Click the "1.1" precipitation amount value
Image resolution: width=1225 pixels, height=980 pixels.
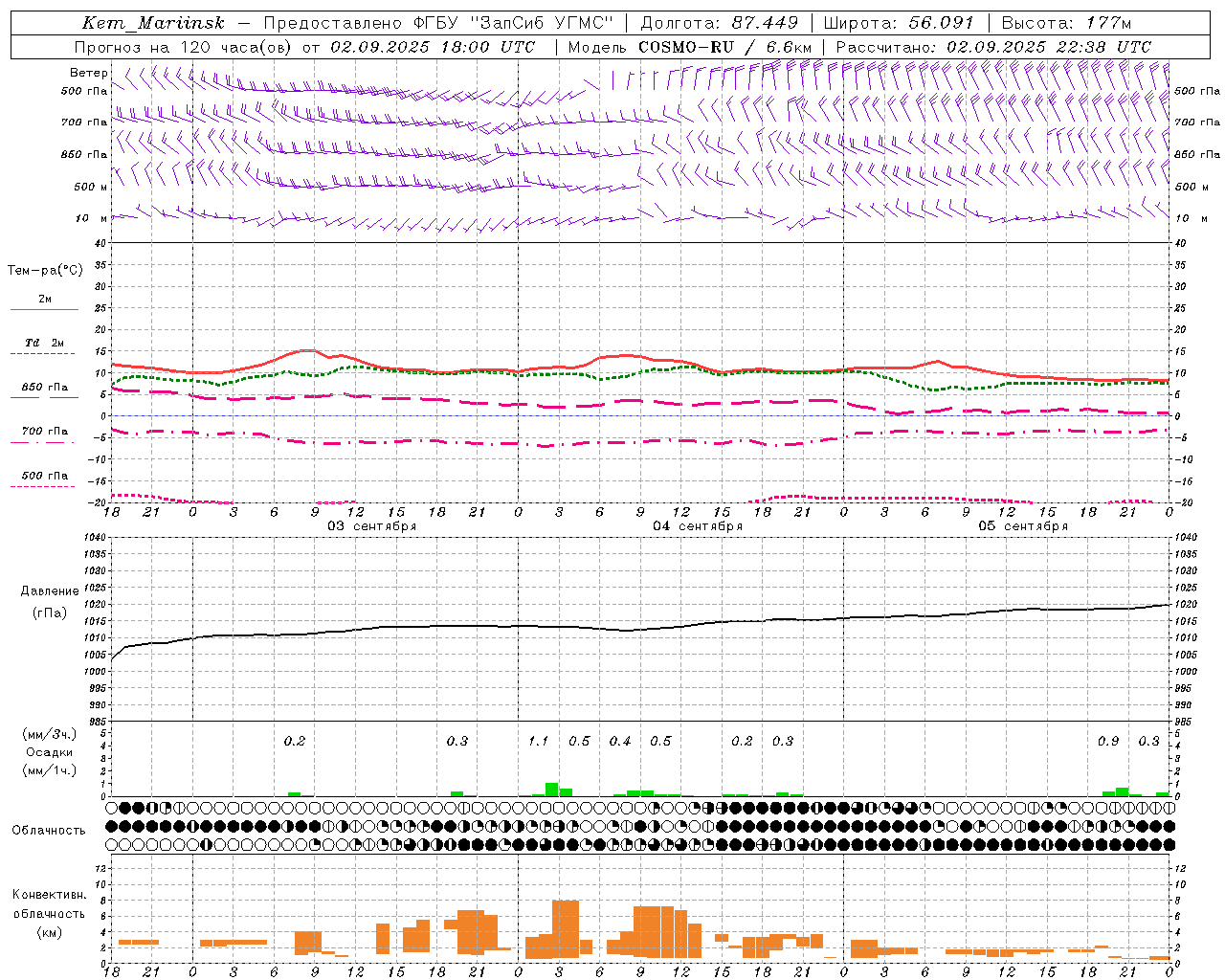[539, 742]
